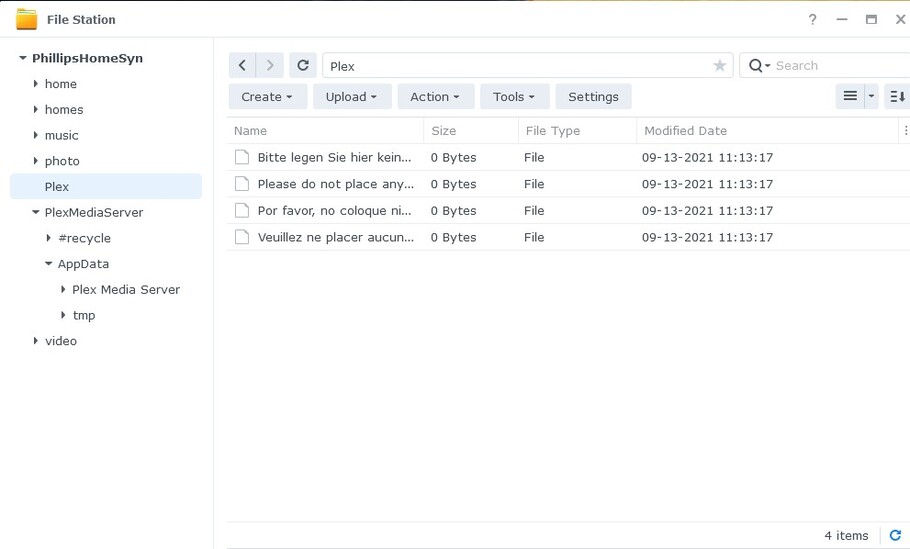Switch to list view icon
910x549 pixels.
pos(850,96)
